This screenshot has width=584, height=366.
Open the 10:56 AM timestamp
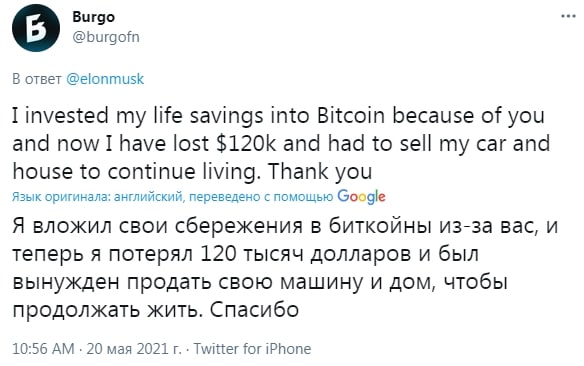[44, 349]
